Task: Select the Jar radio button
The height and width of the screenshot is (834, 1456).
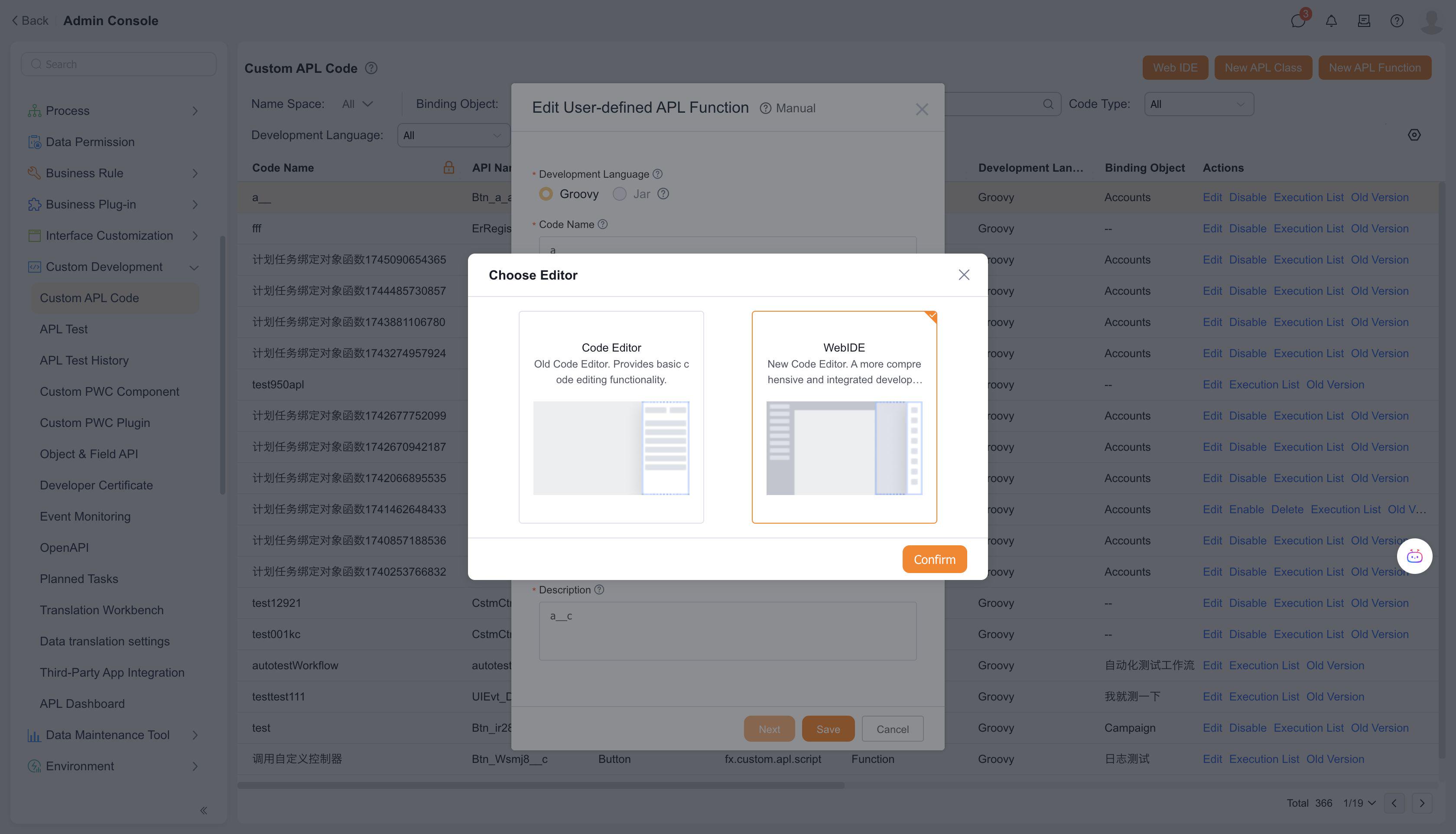Action: point(620,194)
